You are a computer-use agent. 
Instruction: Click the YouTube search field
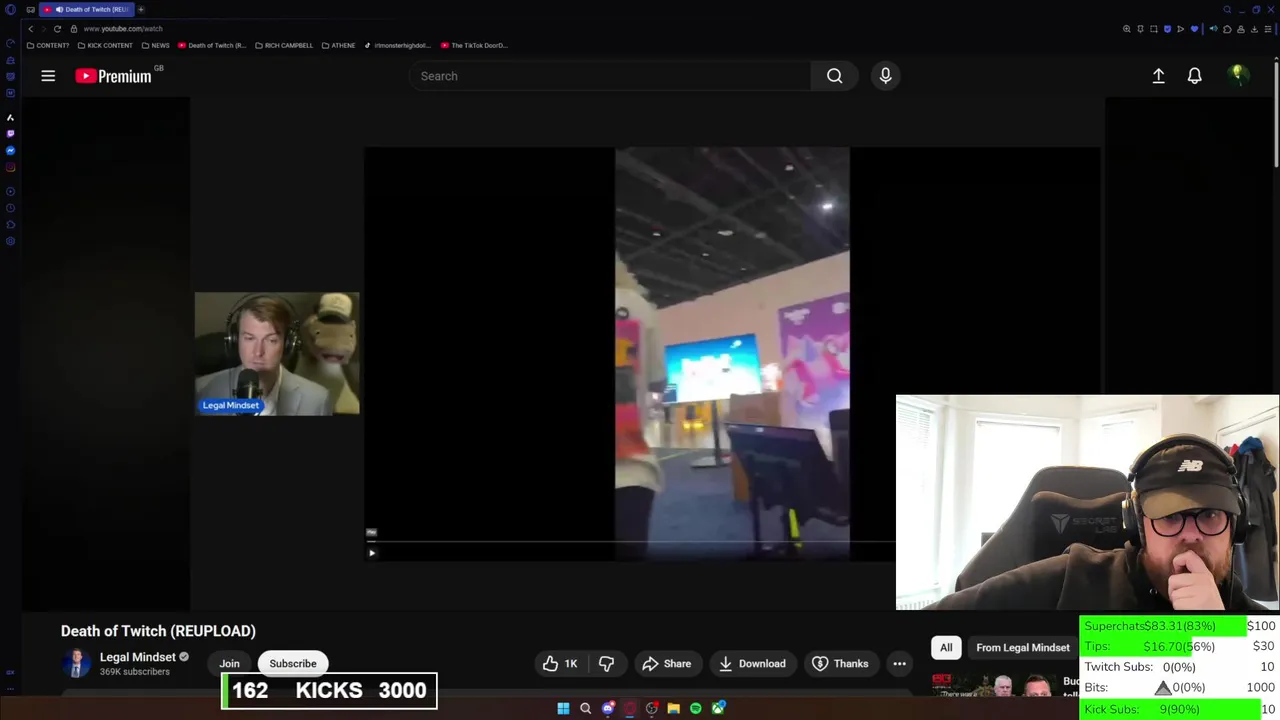pyautogui.click(x=610, y=76)
